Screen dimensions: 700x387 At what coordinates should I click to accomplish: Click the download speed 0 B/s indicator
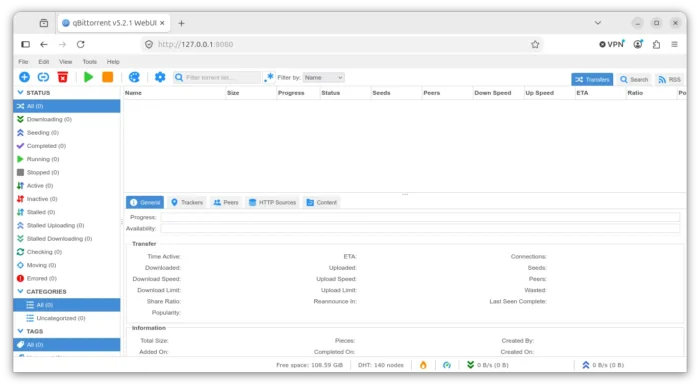pyautogui.click(x=488, y=365)
